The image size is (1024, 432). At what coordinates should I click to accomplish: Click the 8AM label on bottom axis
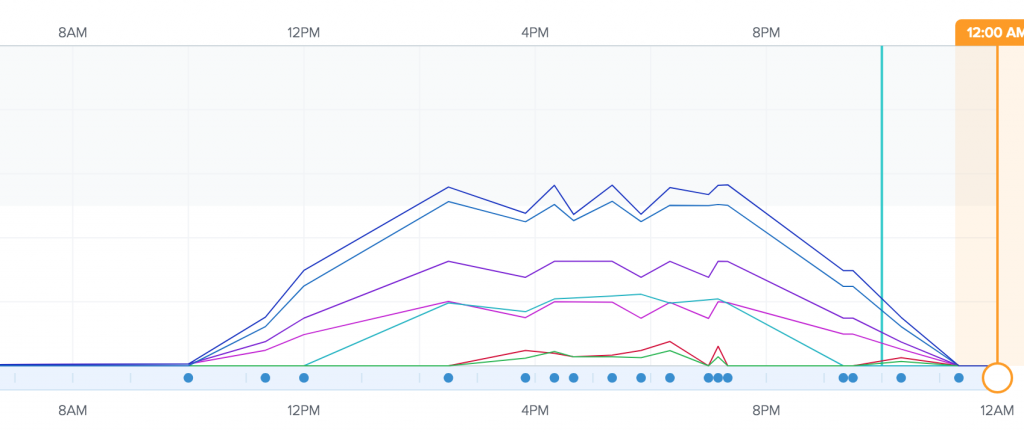pos(73,411)
